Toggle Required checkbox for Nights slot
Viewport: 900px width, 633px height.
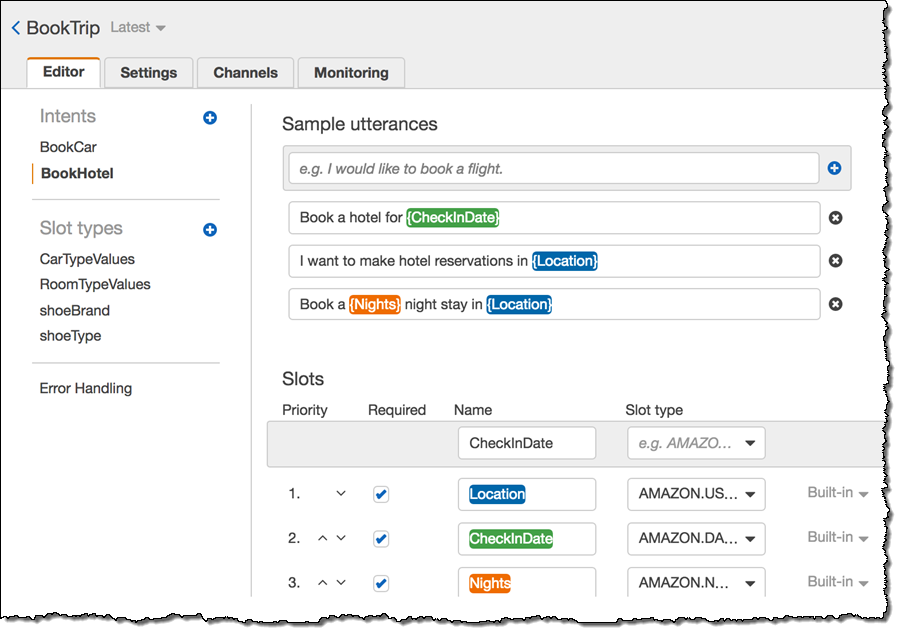tap(381, 582)
